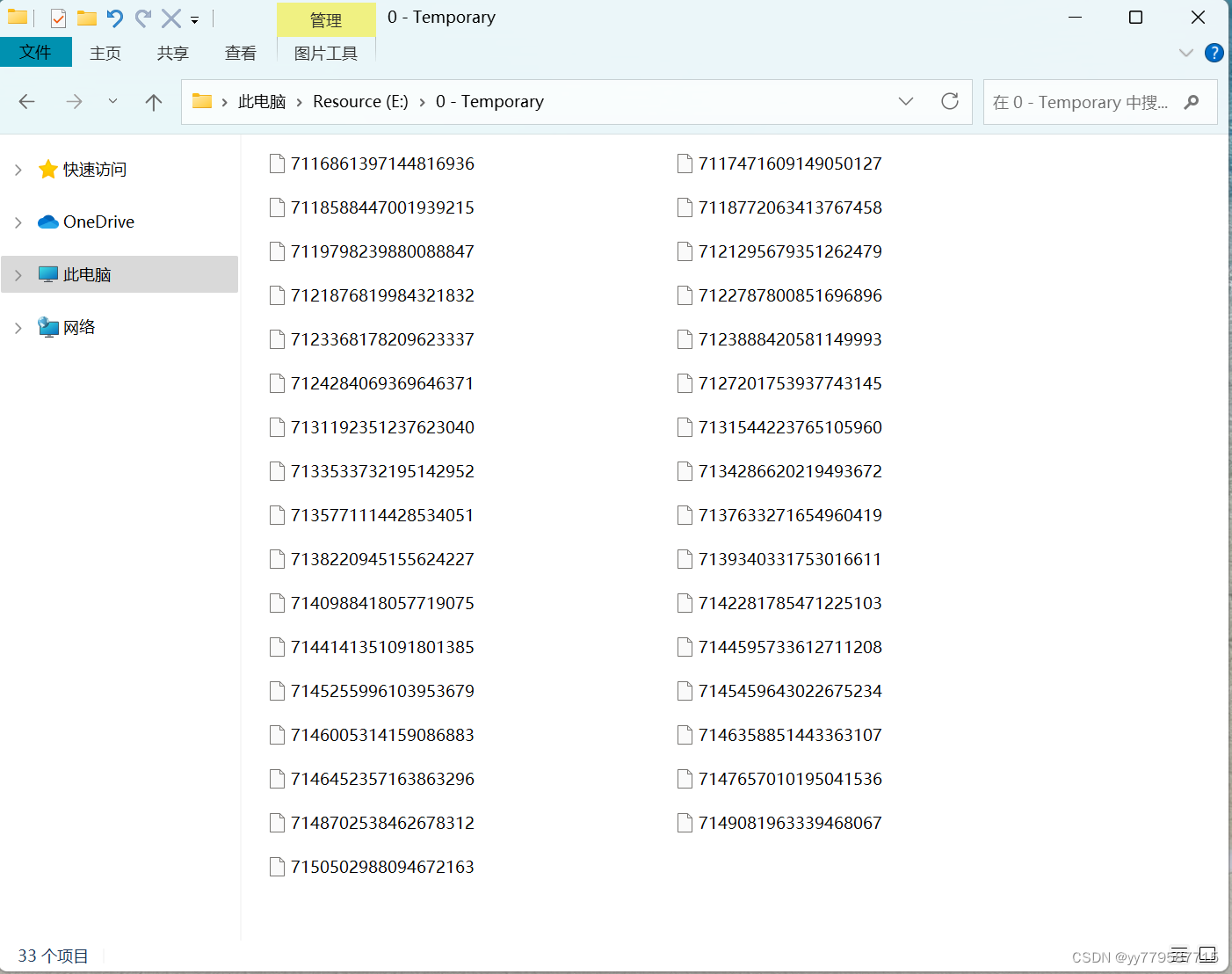Click the 管理 contextual tab header
Viewport: 1232px width, 974px height.
click(326, 19)
